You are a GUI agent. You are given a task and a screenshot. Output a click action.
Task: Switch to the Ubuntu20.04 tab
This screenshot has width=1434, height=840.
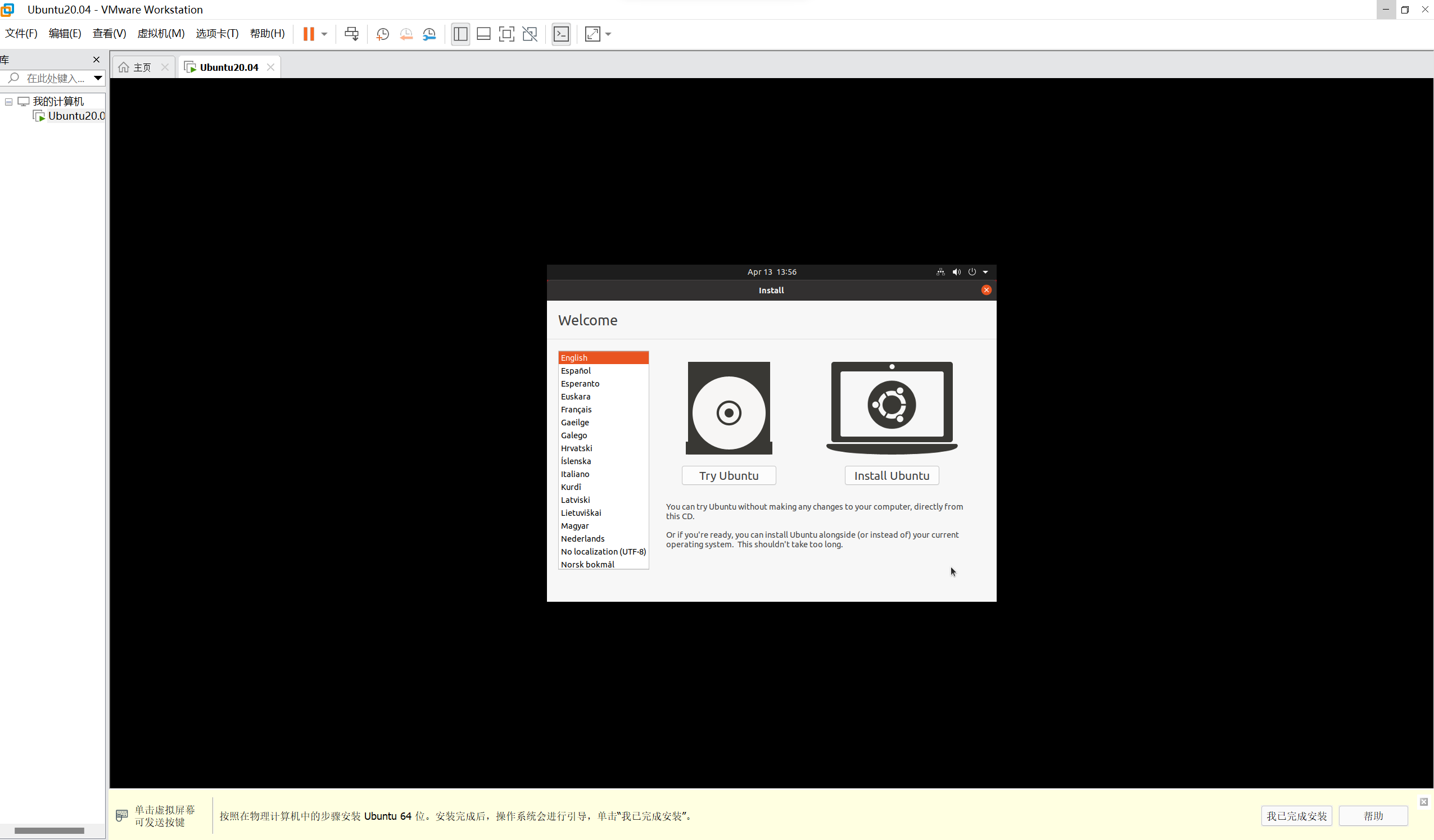(x=229, y=67)
